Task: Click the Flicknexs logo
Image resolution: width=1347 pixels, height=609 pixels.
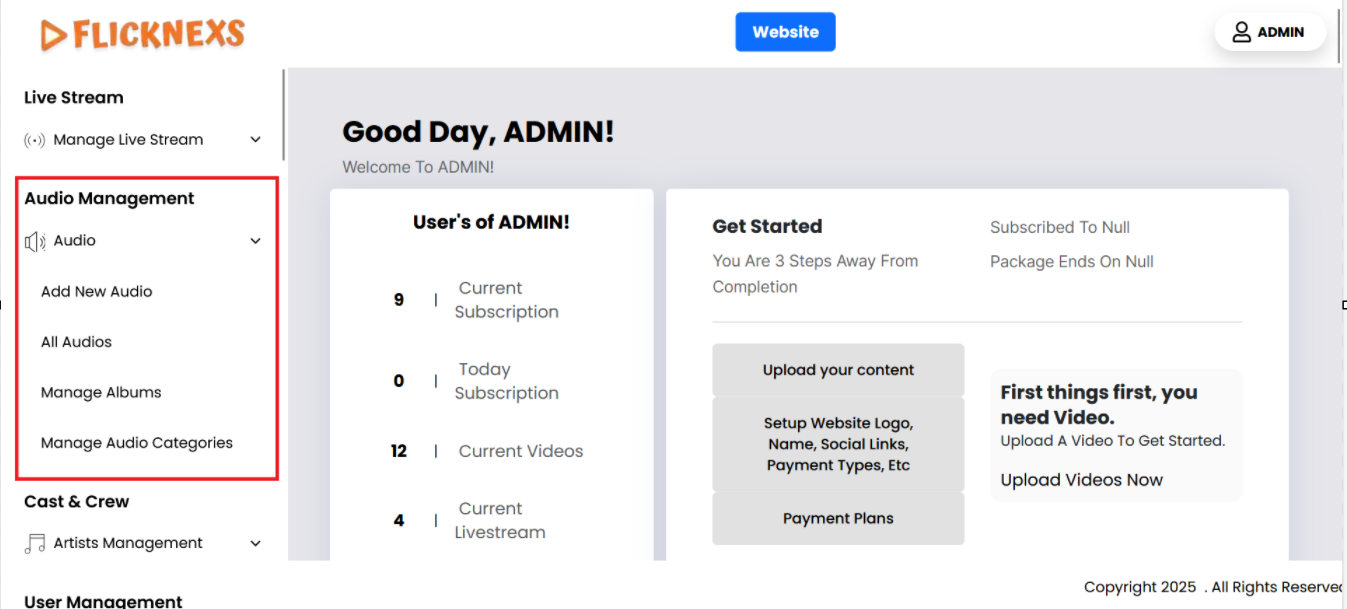Action: [143, 34]
